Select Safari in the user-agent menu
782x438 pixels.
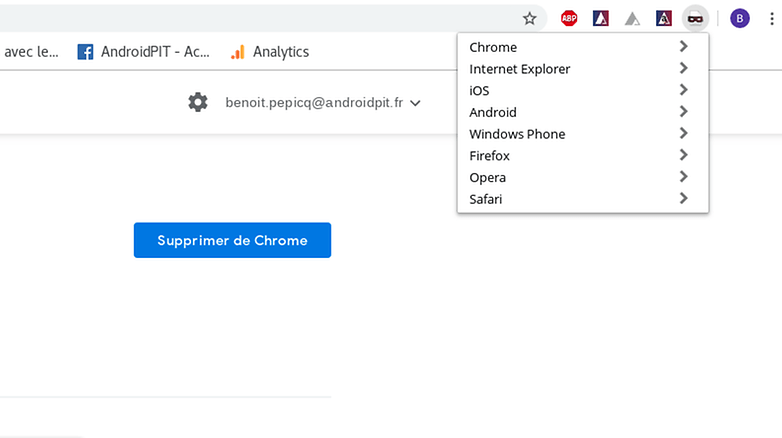tap(583, 199)
